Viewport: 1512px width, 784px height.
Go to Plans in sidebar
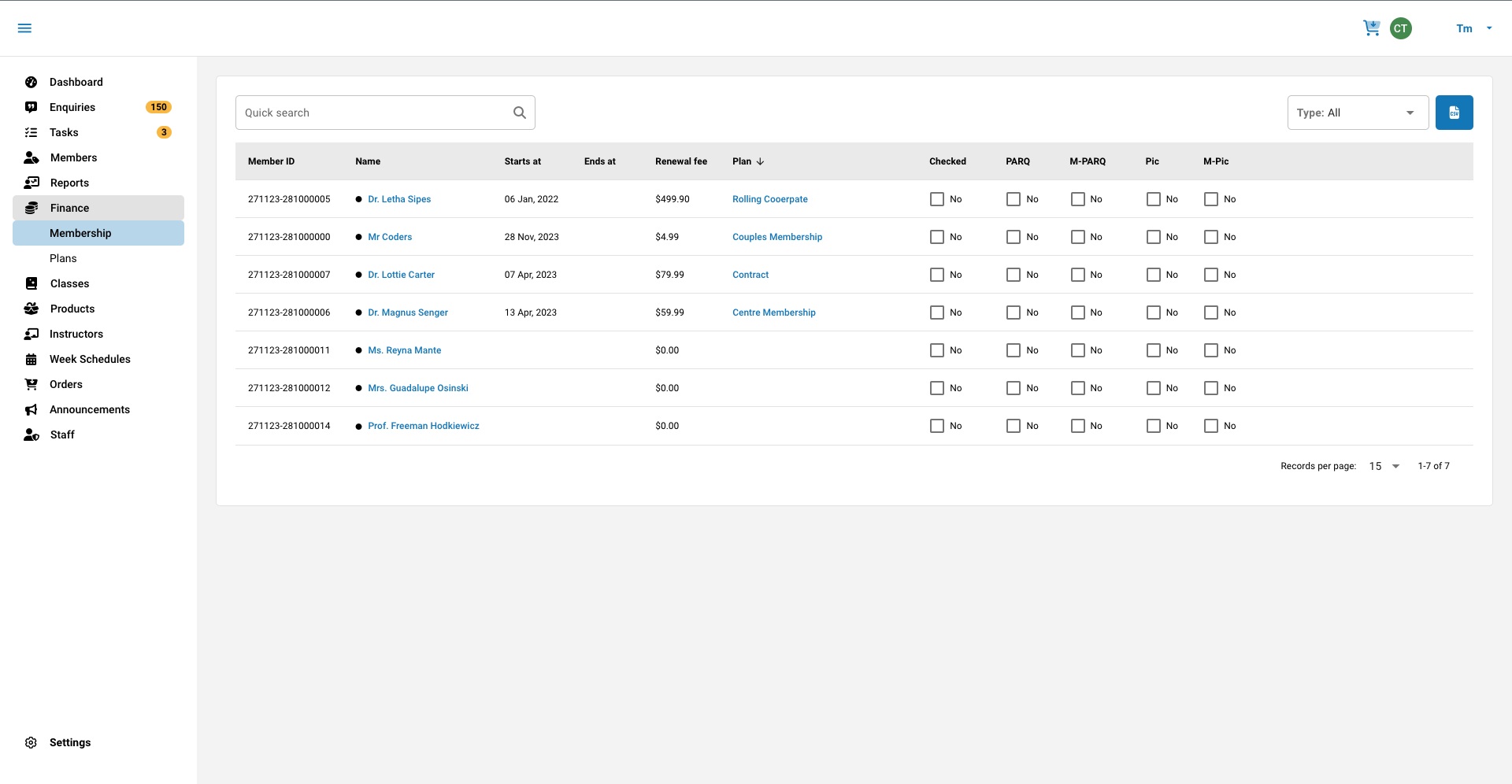[63, 258]
